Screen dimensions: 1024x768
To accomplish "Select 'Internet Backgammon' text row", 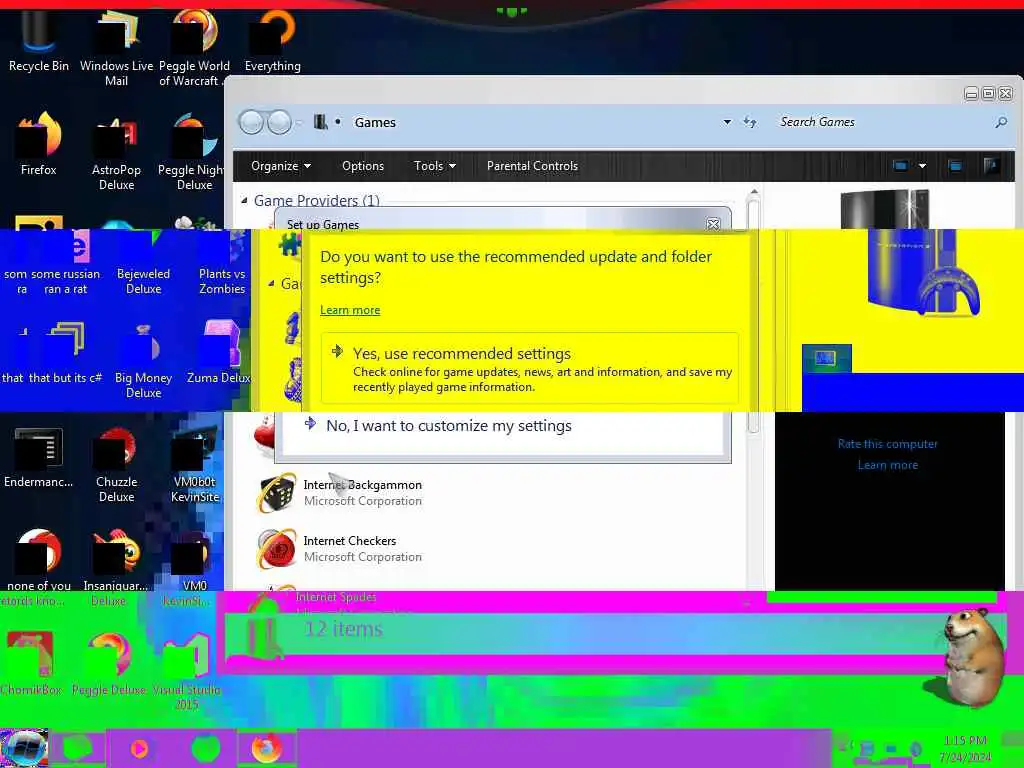I will 362,485.
